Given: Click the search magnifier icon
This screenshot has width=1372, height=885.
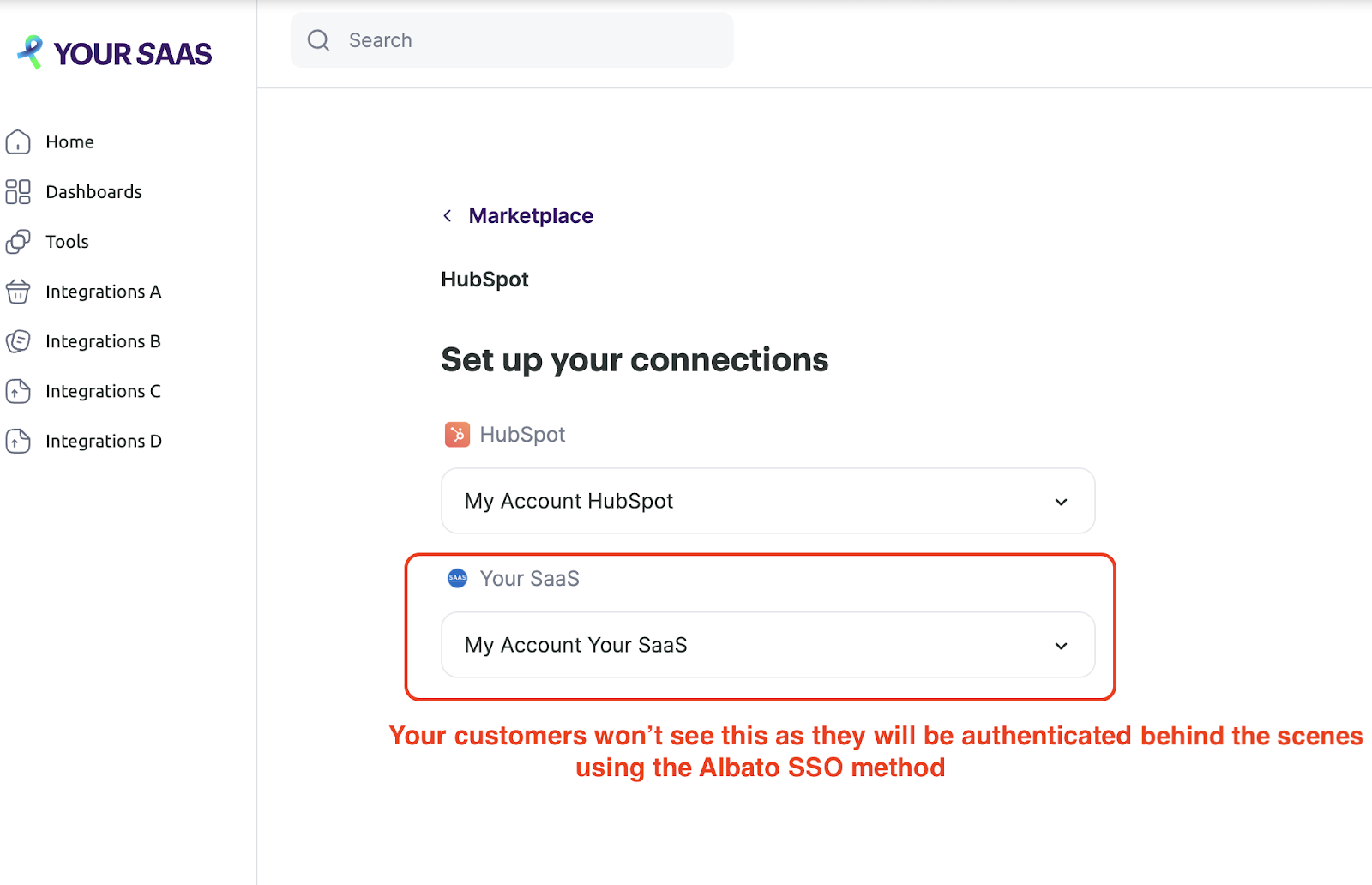Looking at the screenshot, I should (x=318, y=40).
